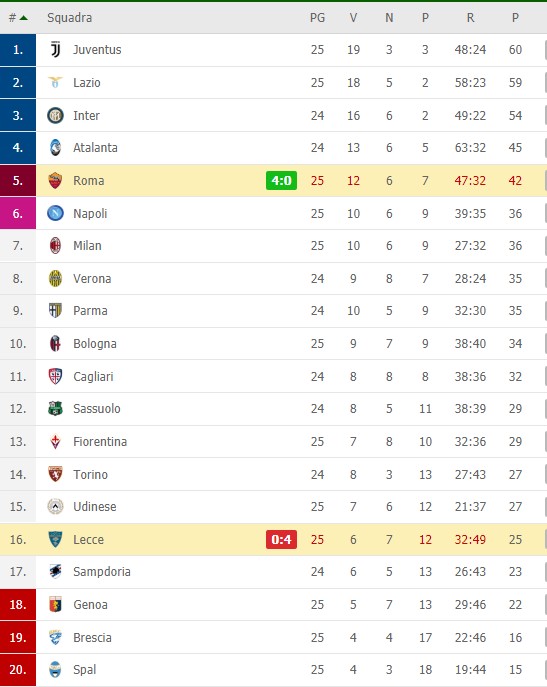This screenshot has width=547, height=687.
Task: Open the Sampdoria team link
Action: click(102, 572)
